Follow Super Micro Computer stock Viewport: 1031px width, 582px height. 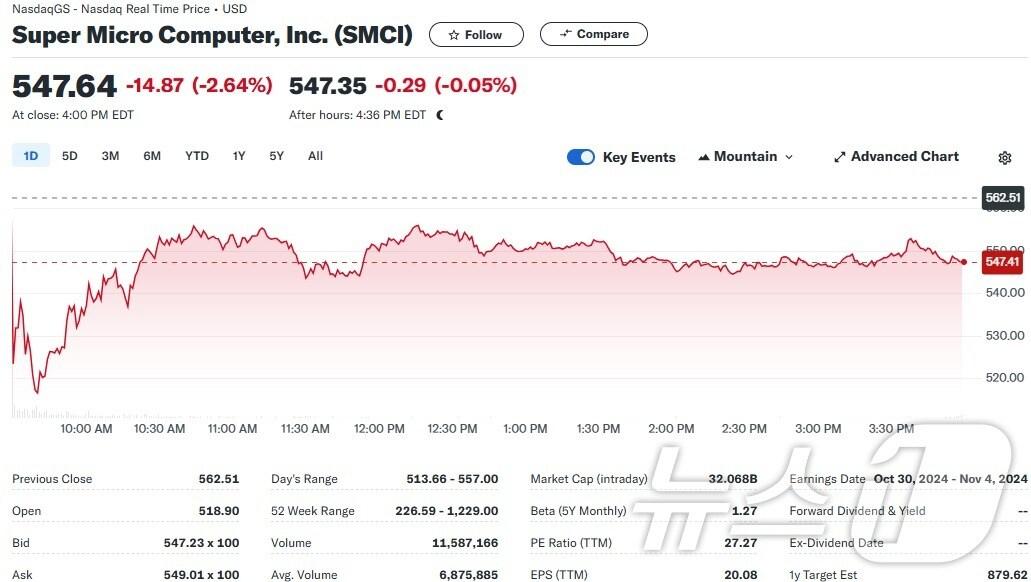[476, 35]
